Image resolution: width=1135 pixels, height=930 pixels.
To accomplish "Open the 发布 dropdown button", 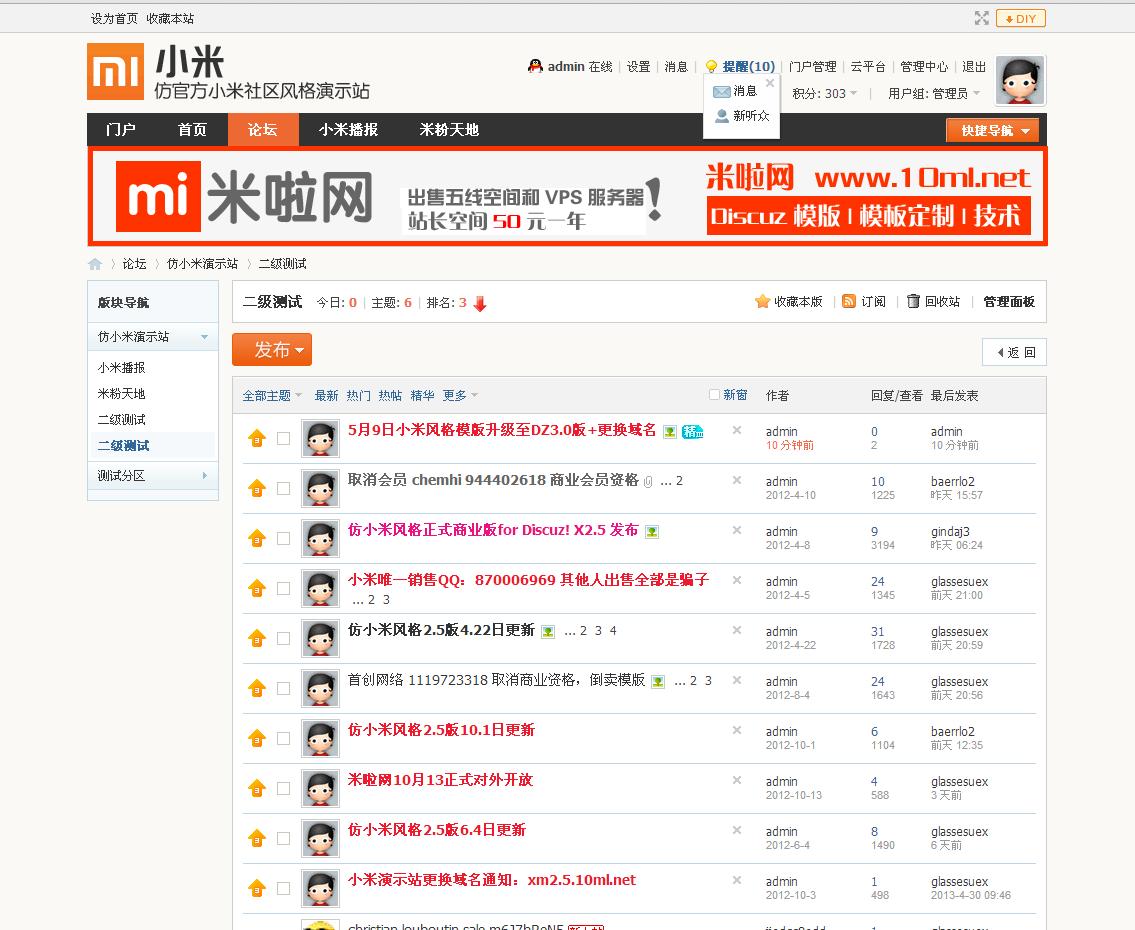I will (272, 350).
